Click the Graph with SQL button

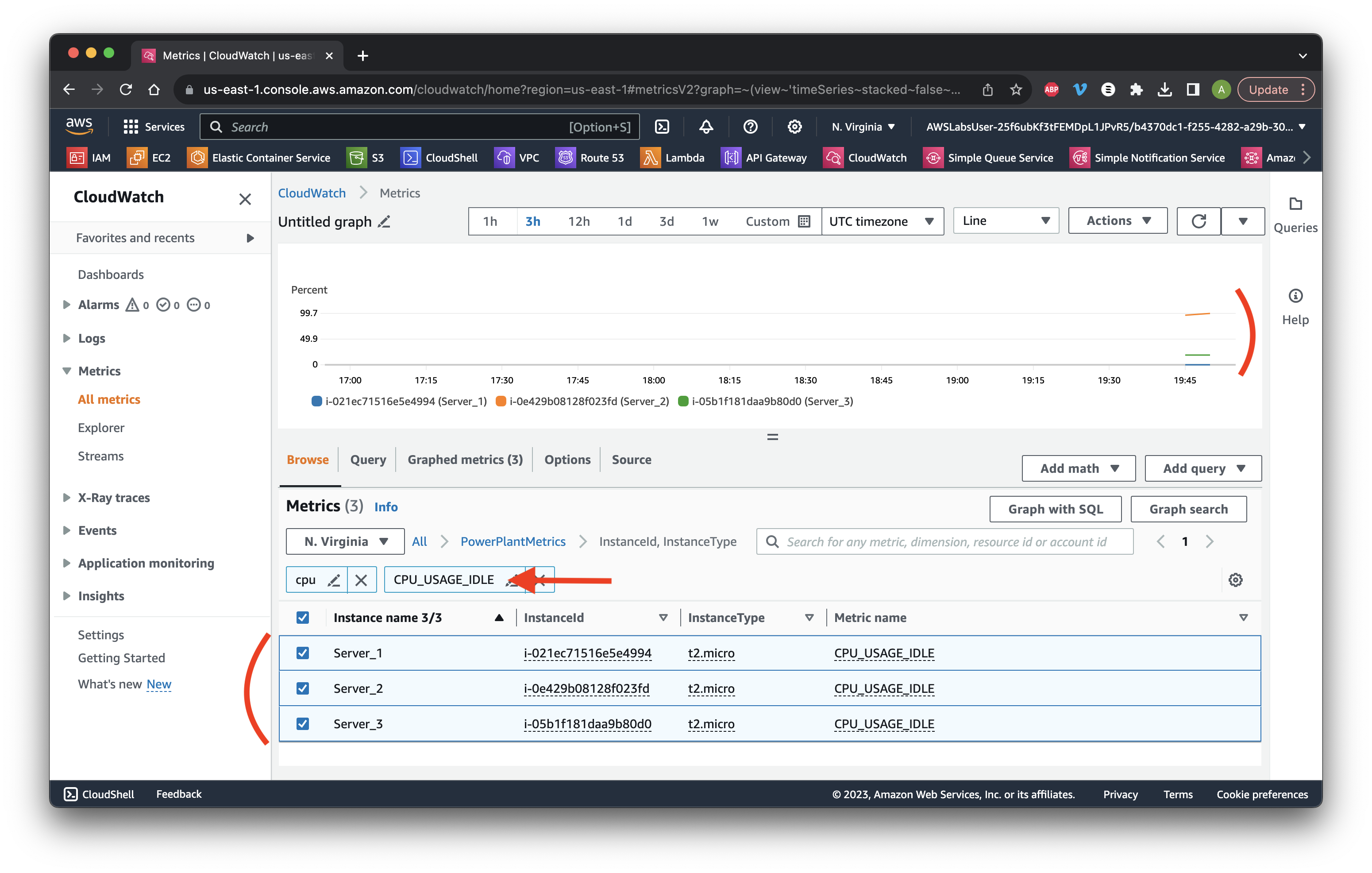pyautogui.click(x=1055, y=509)
